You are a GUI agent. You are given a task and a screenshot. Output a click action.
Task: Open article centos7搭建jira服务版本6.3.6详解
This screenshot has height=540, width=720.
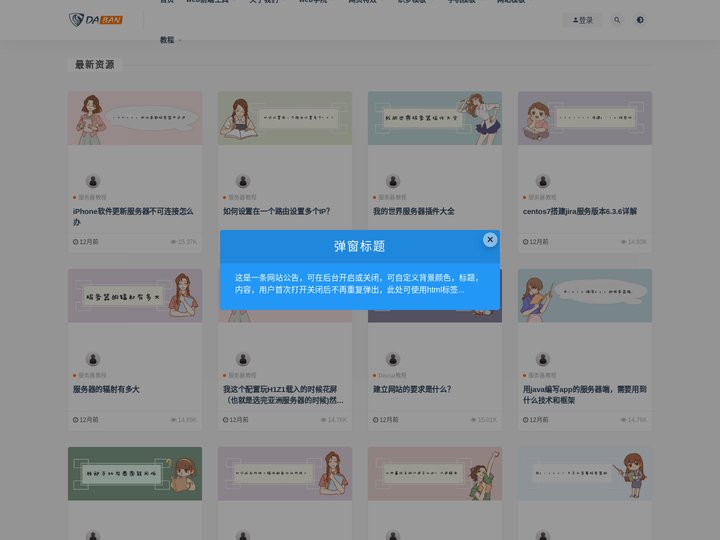tap(580, 211)
